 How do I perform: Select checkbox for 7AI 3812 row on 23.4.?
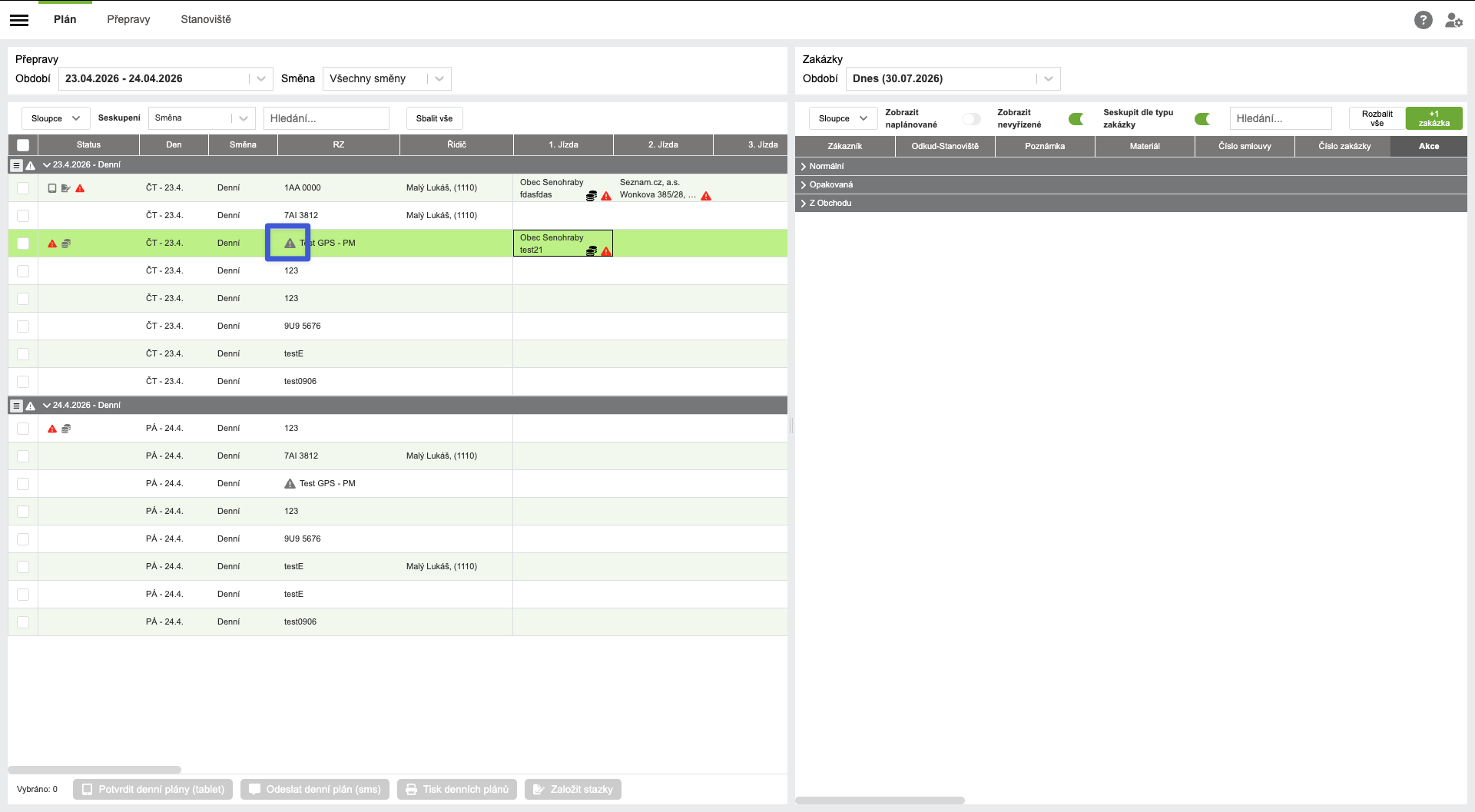(x=23, y=216)
